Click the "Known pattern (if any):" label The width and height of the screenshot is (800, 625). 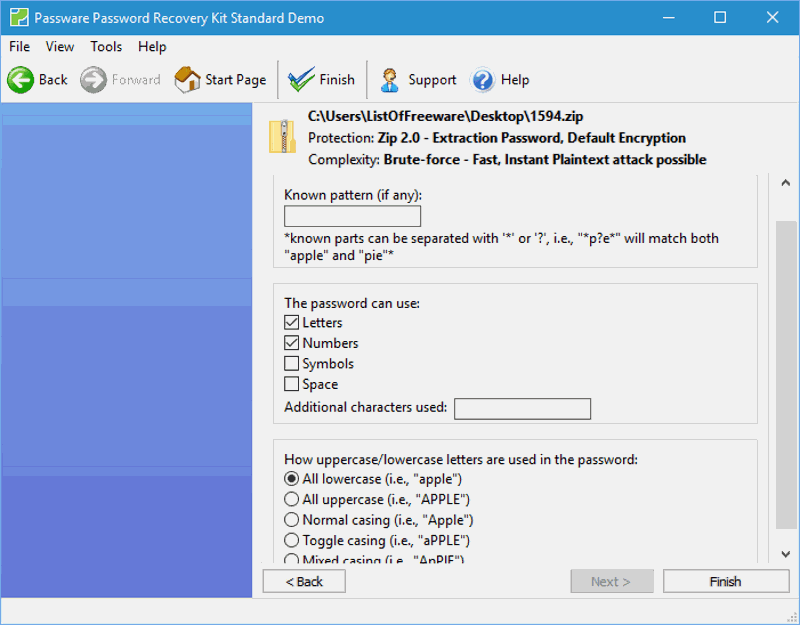pos(353,195)
